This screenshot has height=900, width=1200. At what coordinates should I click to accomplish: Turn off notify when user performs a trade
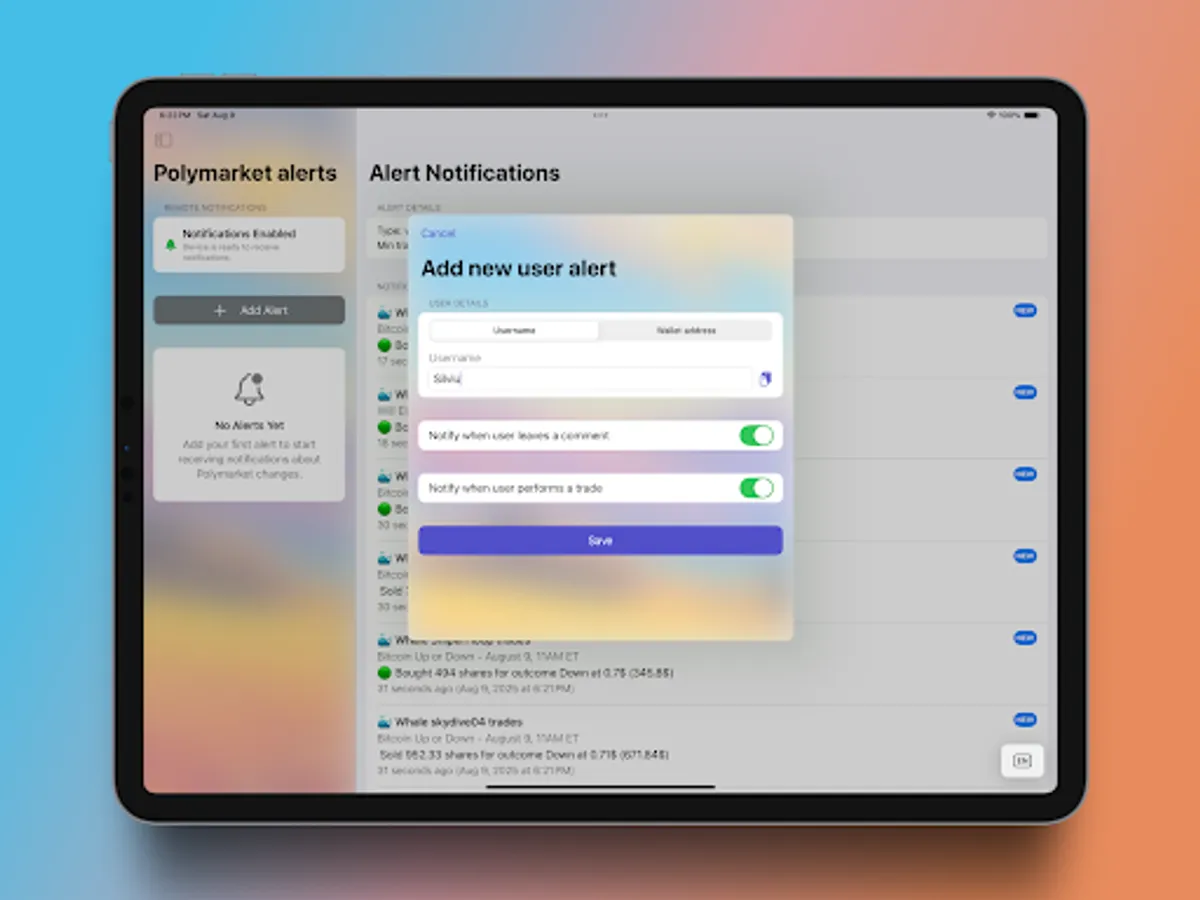758,488
